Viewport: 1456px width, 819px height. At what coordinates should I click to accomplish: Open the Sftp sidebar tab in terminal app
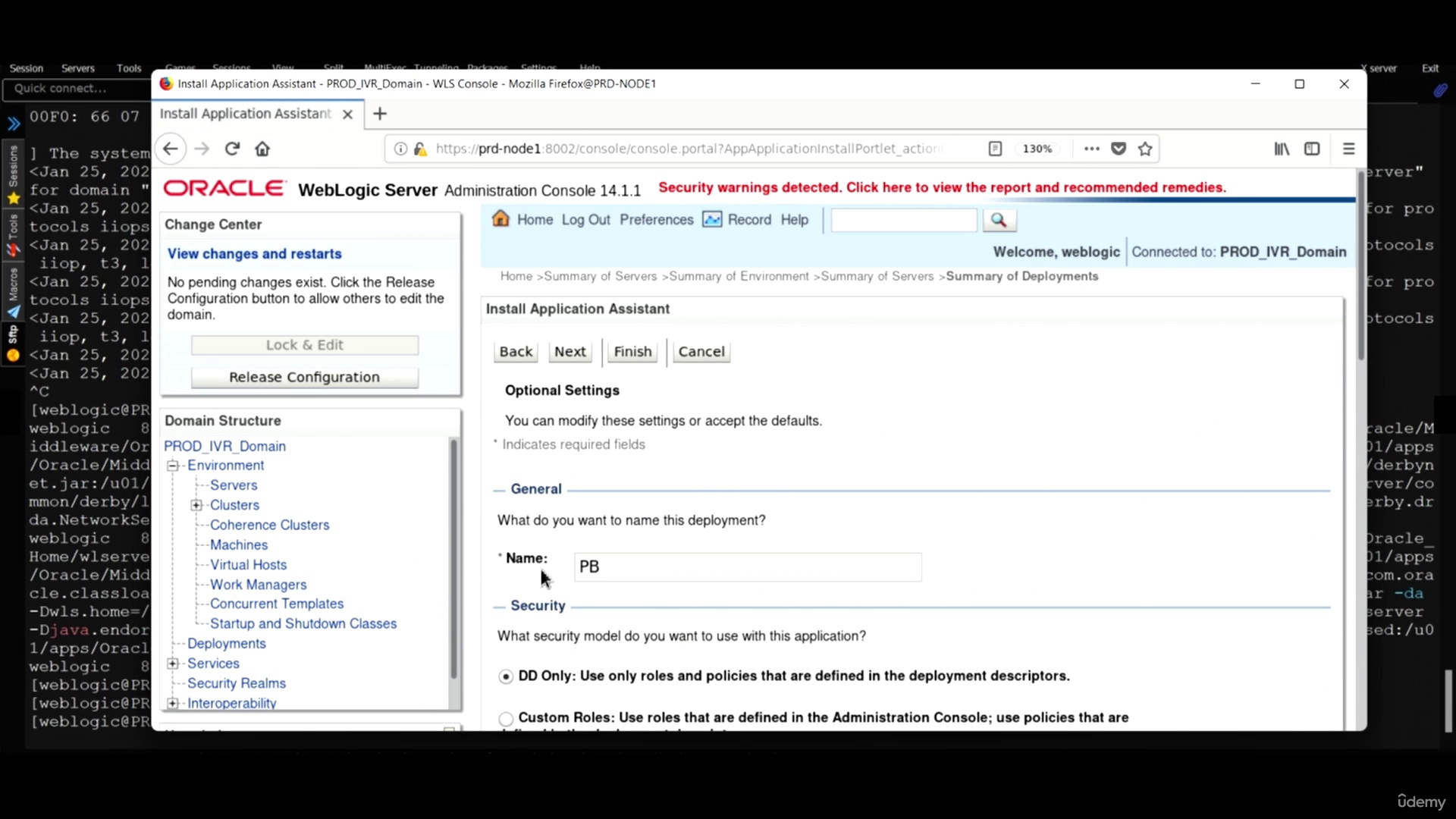(x=13, y=343)
